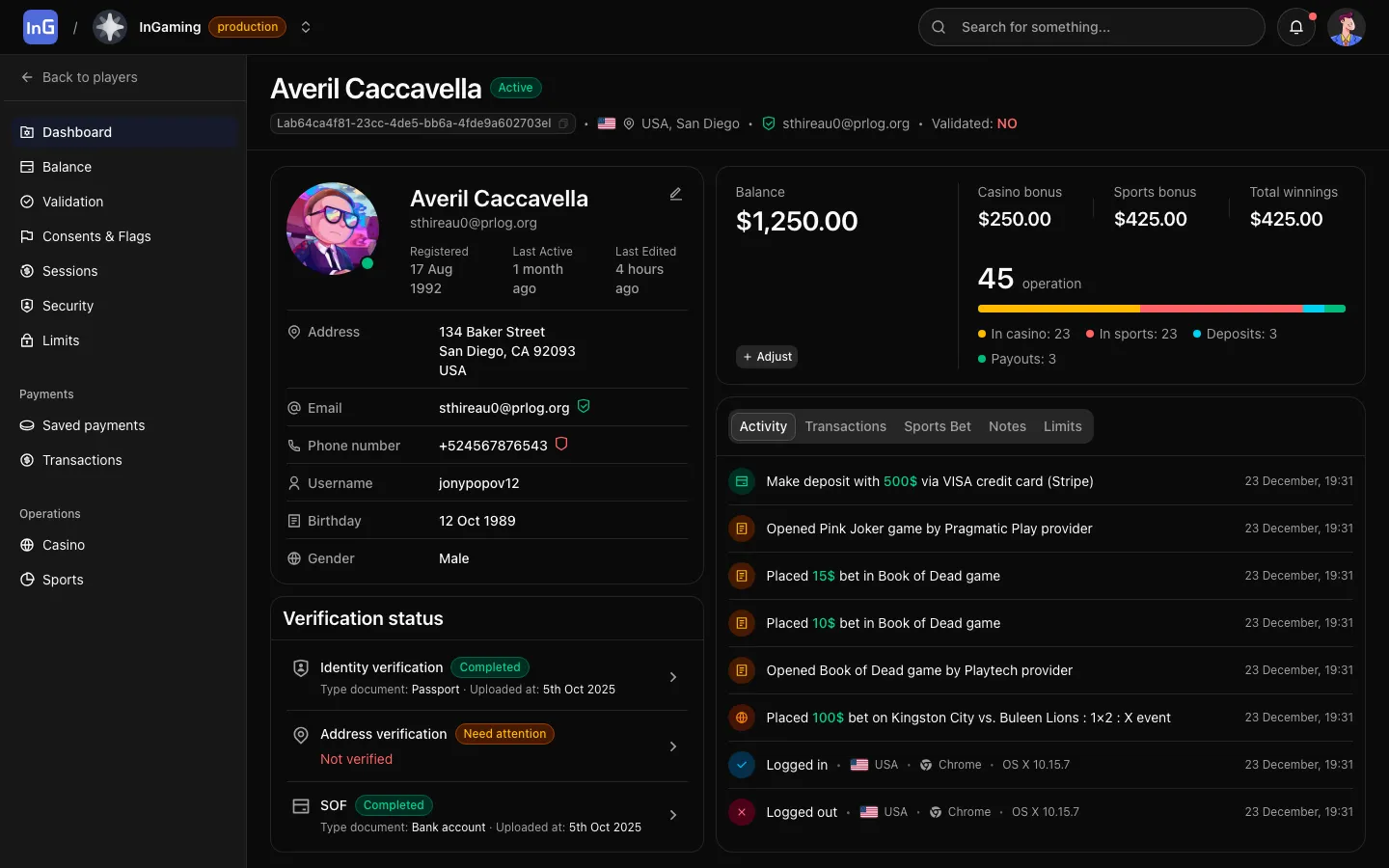Click the logged out red X icon

[x=742, y=812]
